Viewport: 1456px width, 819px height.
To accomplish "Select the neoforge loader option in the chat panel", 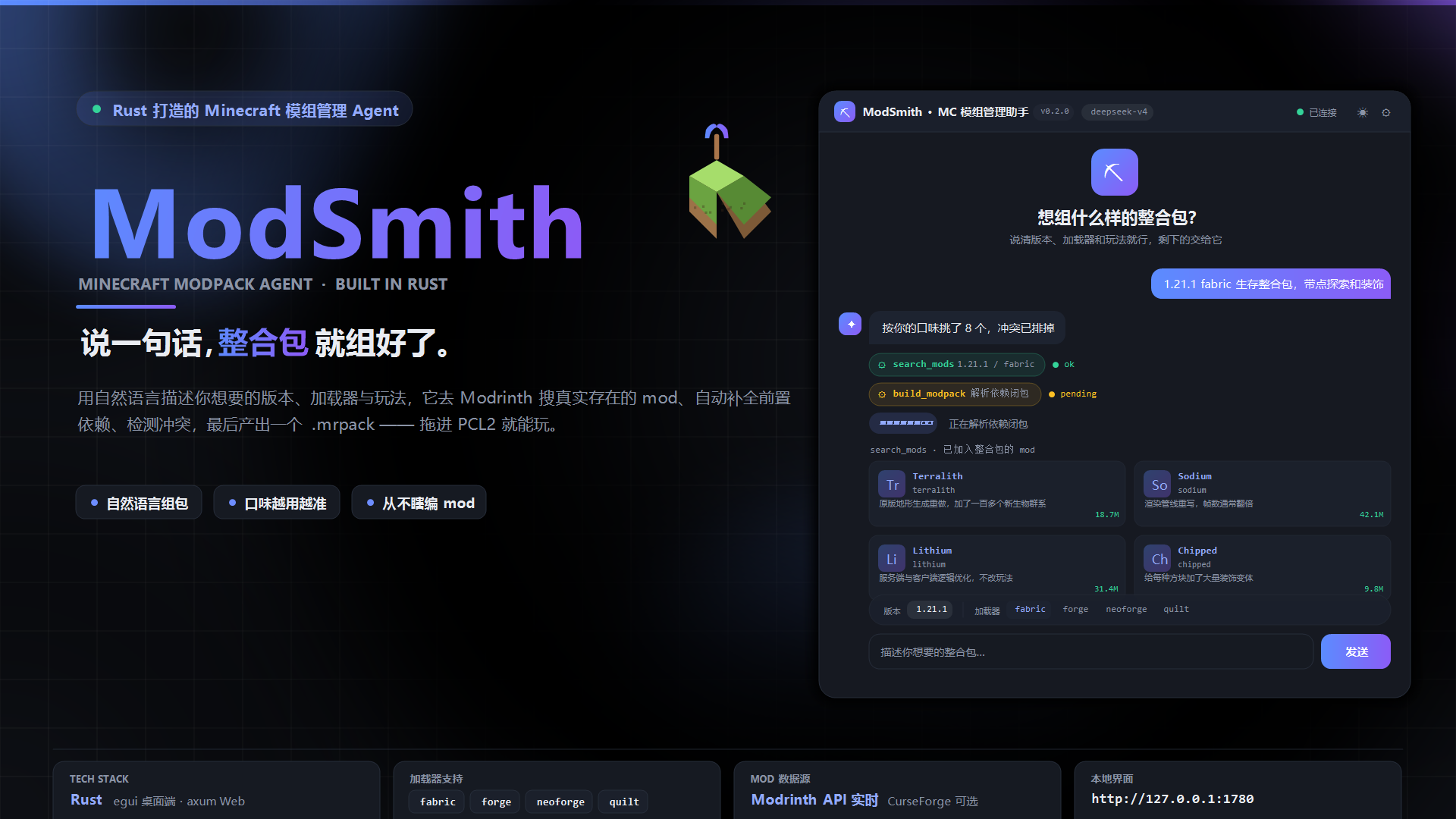I will pyautogui.click(x=1126, y=609).
